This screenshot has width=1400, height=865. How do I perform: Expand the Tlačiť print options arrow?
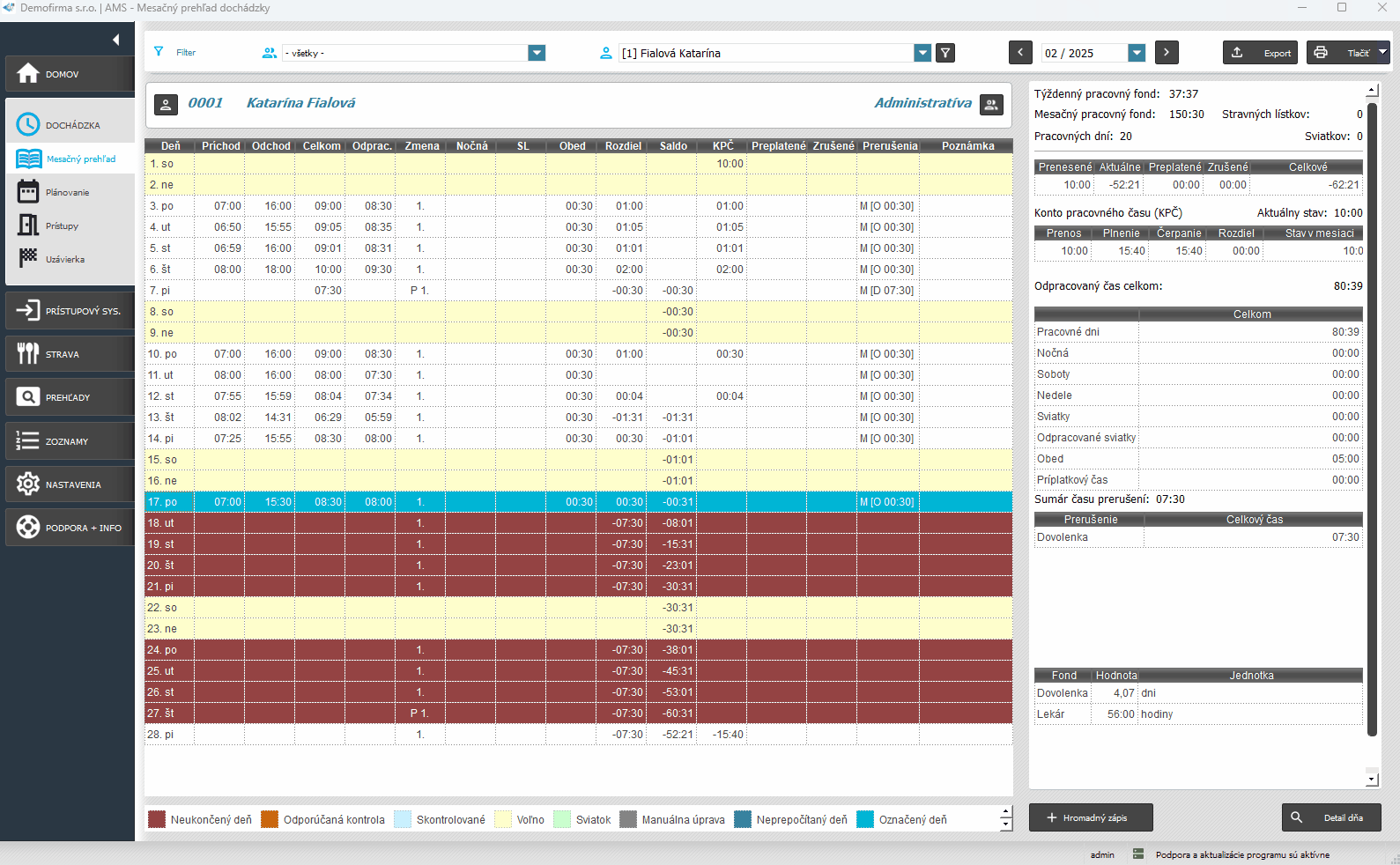click(1382, 53)
